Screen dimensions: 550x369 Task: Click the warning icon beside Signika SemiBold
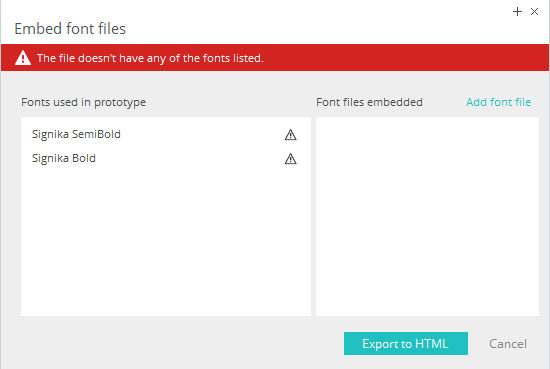(290, 134)
